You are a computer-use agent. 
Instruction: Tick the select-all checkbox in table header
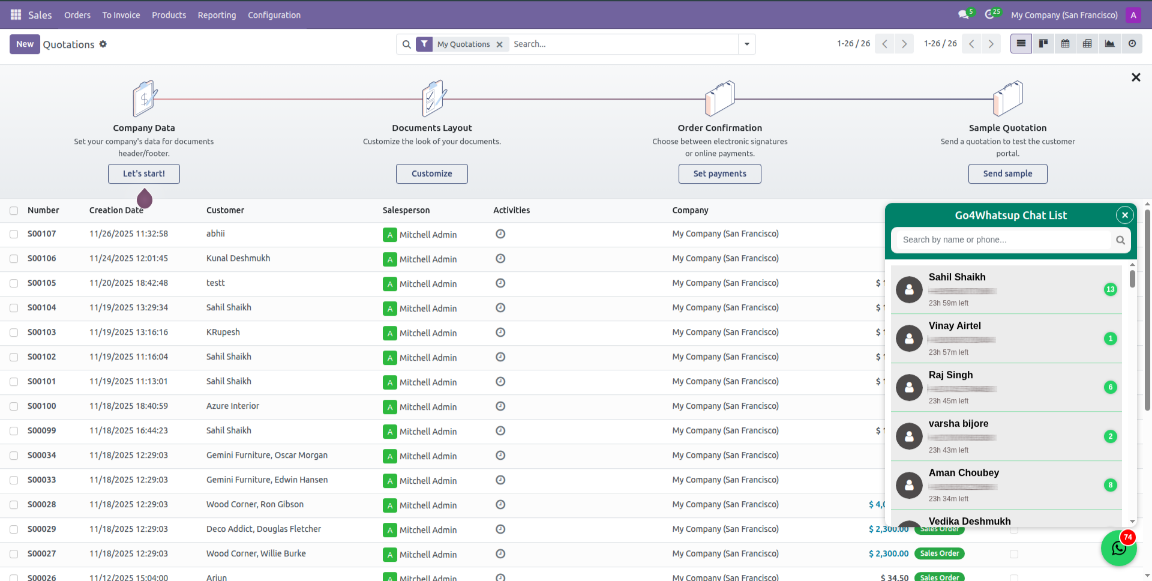coord(14,211)
